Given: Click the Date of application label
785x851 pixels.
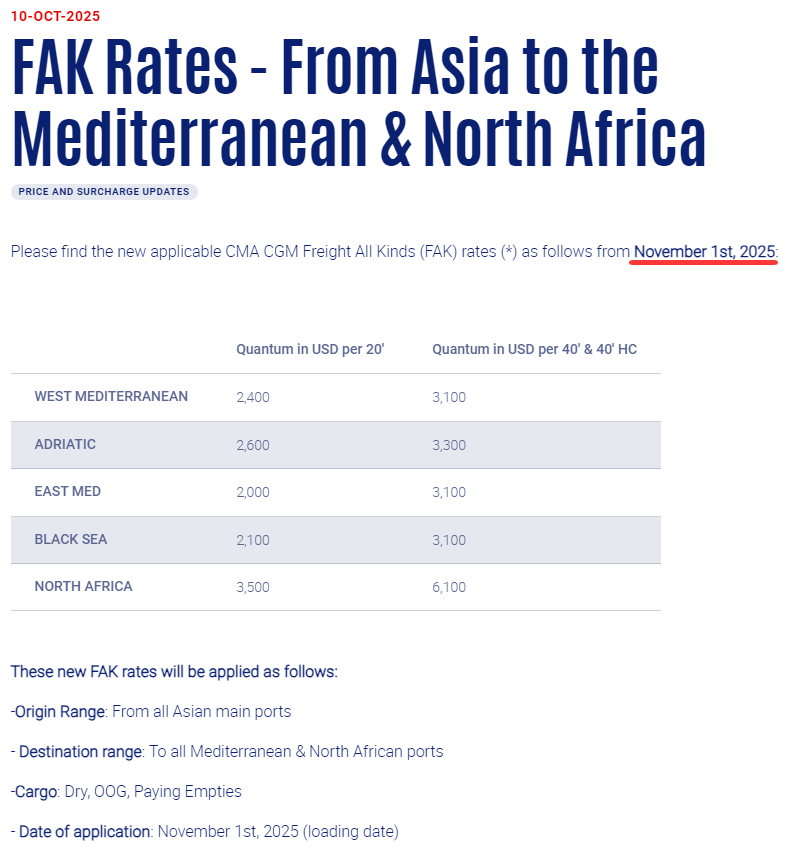Looking at the screenshot, I should click(x=84, y=831).
